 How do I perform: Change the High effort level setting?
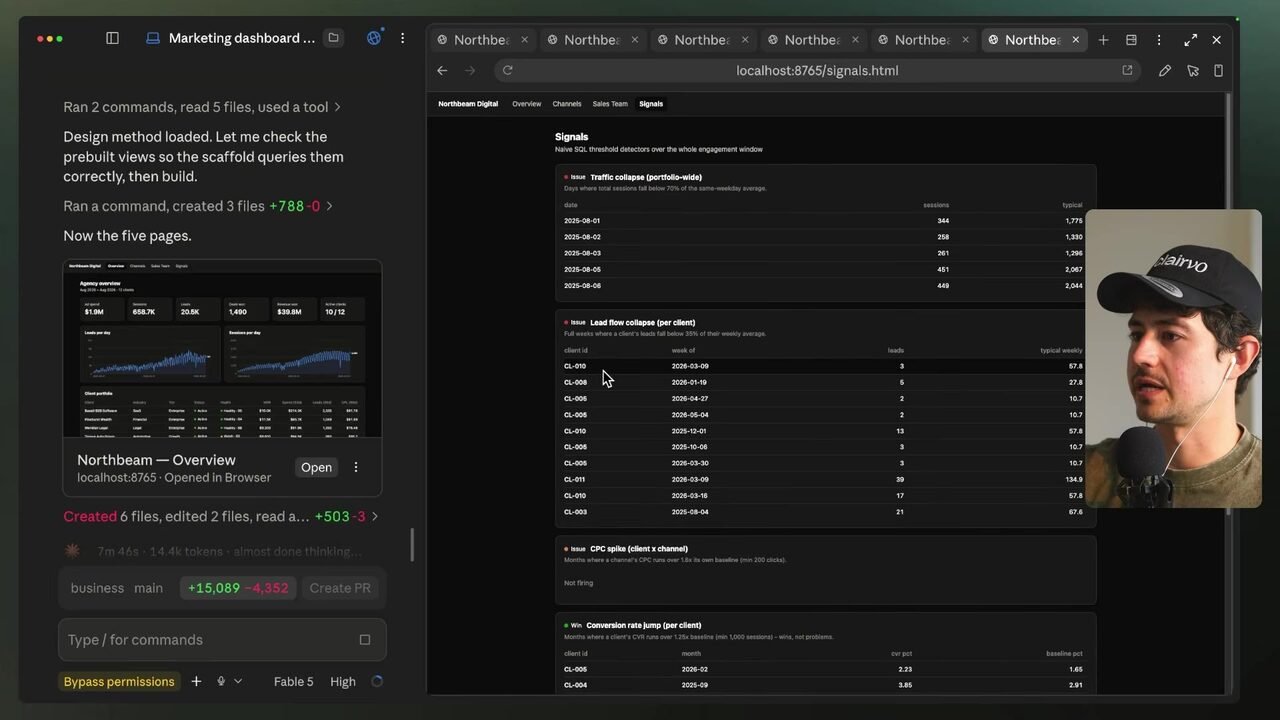pyautogui.click(x=343, y=681)
